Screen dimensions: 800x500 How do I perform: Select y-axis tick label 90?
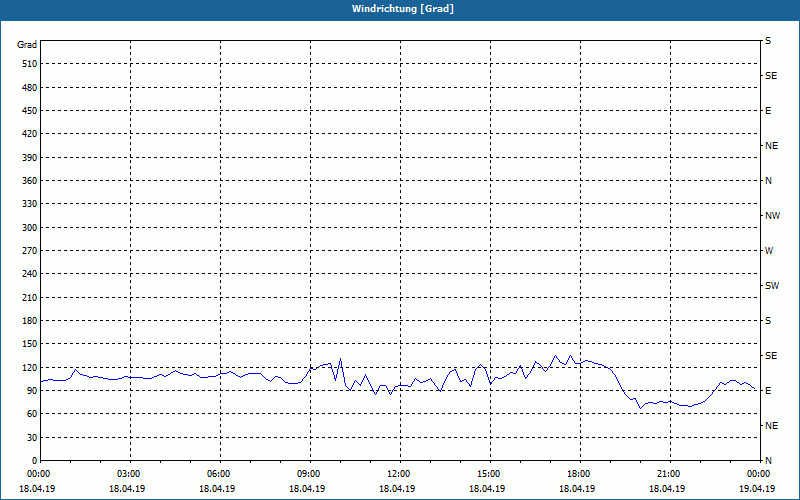tap(32, 391)
